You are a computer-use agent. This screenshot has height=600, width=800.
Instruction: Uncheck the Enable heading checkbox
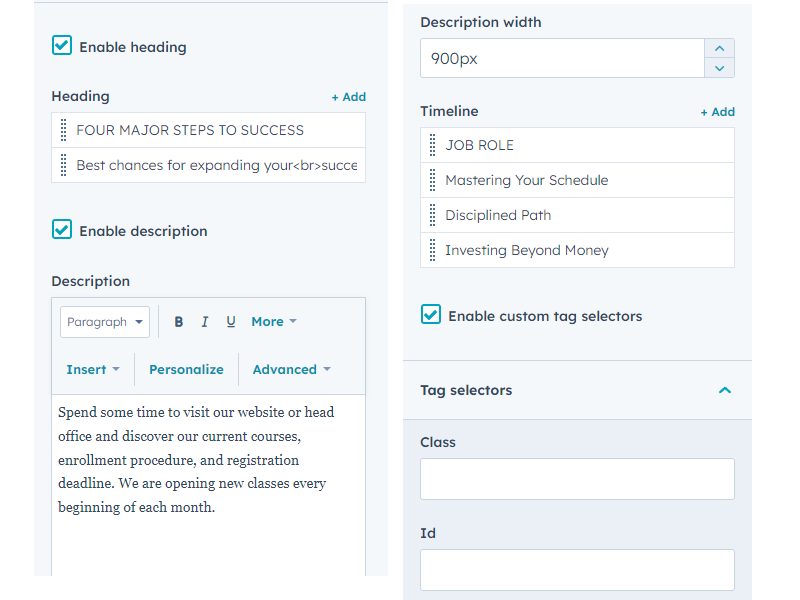(62, 46)
